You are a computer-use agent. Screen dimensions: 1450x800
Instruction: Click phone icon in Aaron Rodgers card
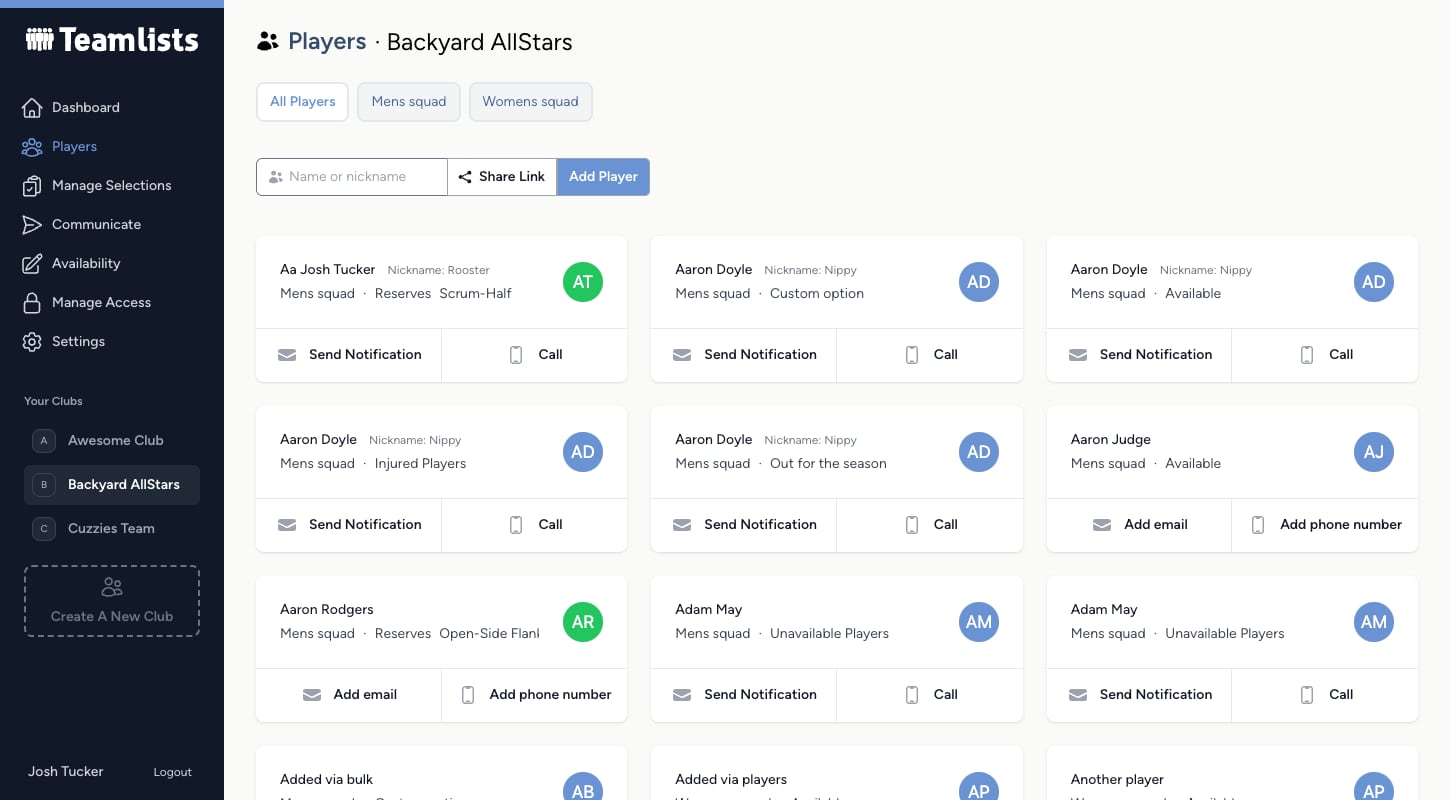pos(467,694)
